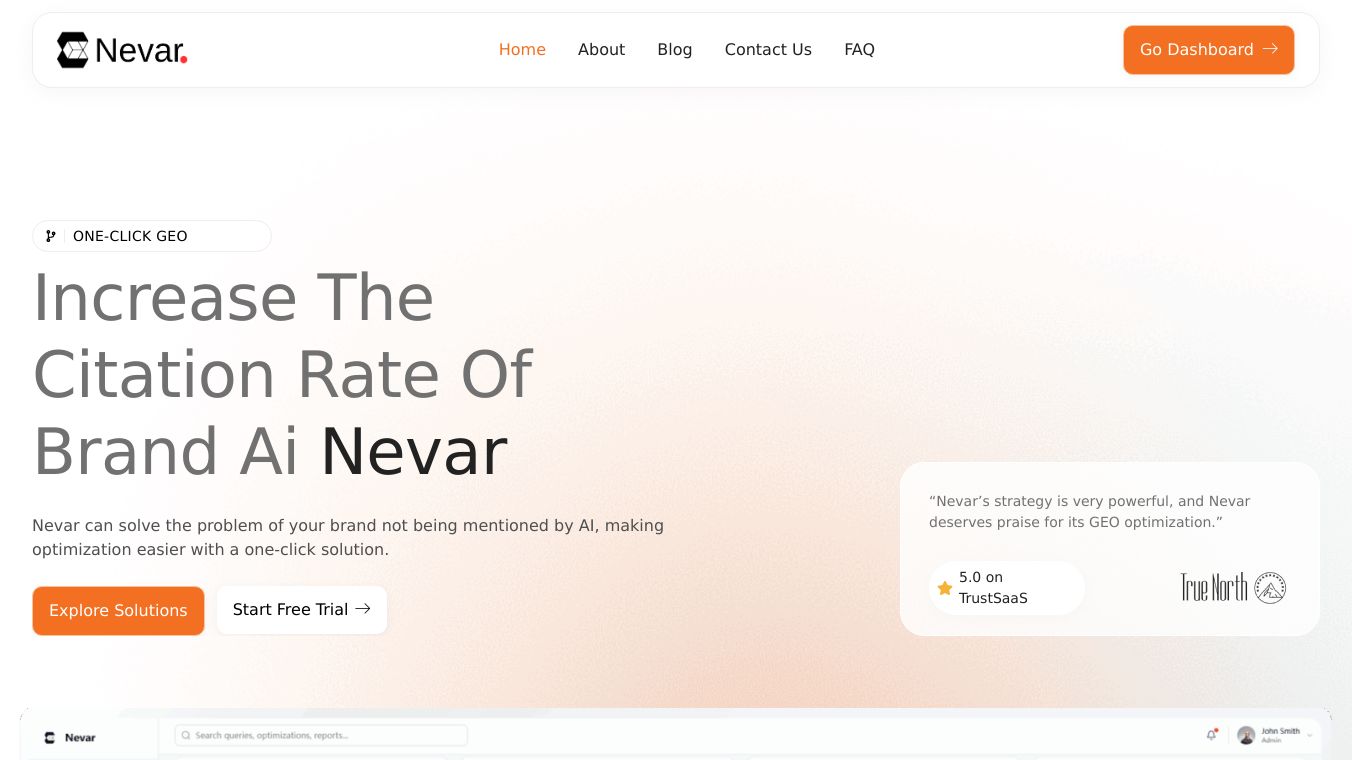Select the True North mountain logo
The image size is (1352, 760).
1270,588
